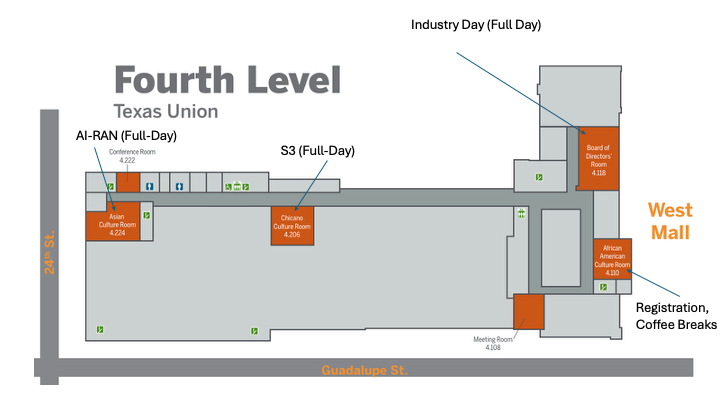Viewport: 720px width, 405px height.
Task: Click the stairs icon right of the top elevator icon
Action: [x=246, y=187]
